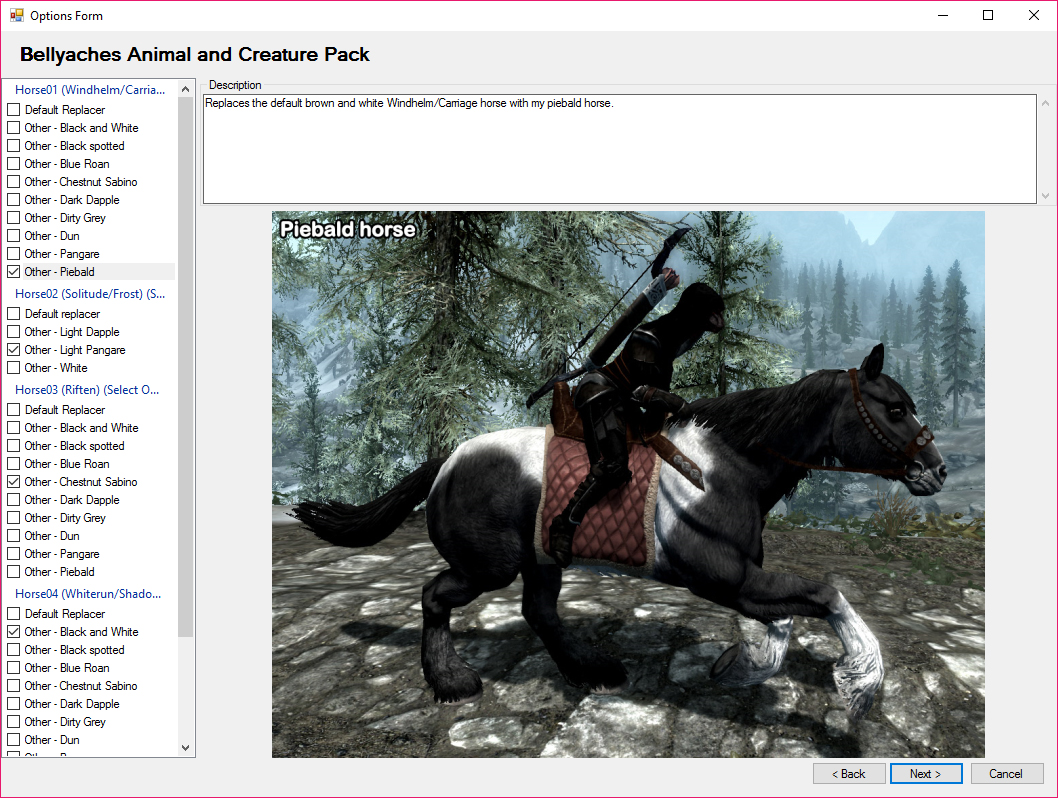Choose Blue Roan for Horse03
The width and height of the screenshot is (1058, 798).
click(13, 464)
